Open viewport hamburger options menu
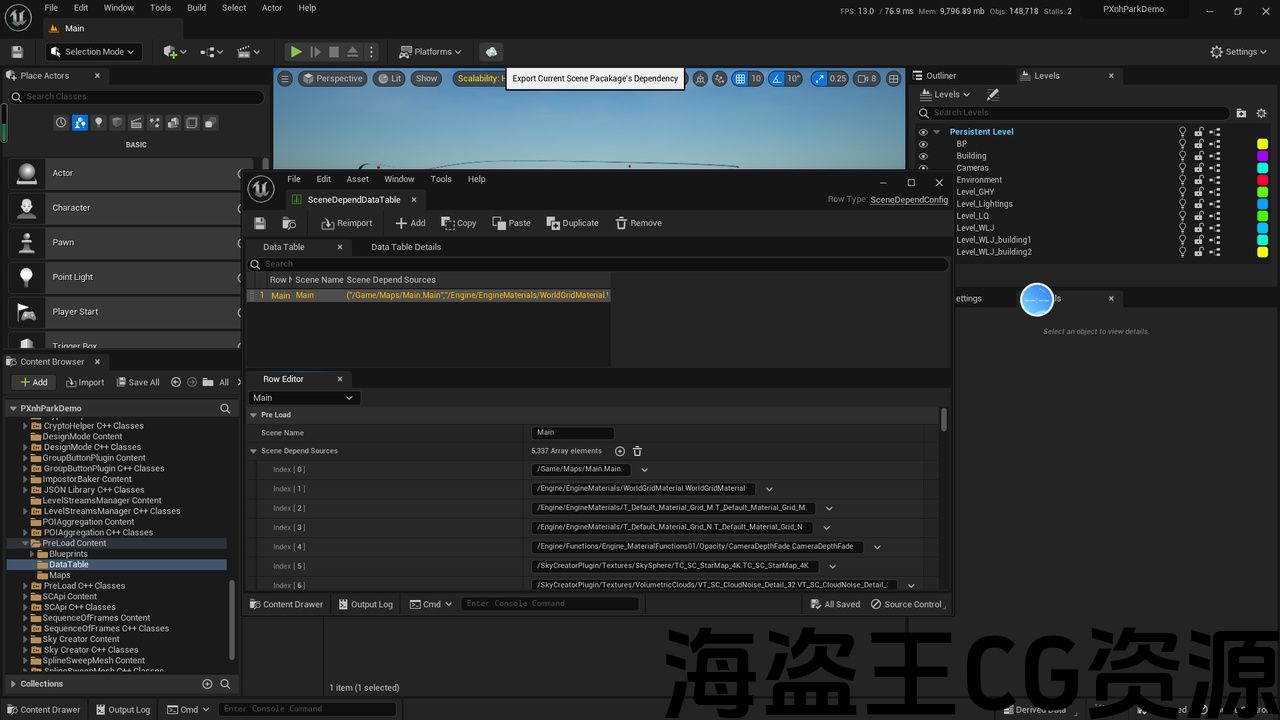 point(285,79)
